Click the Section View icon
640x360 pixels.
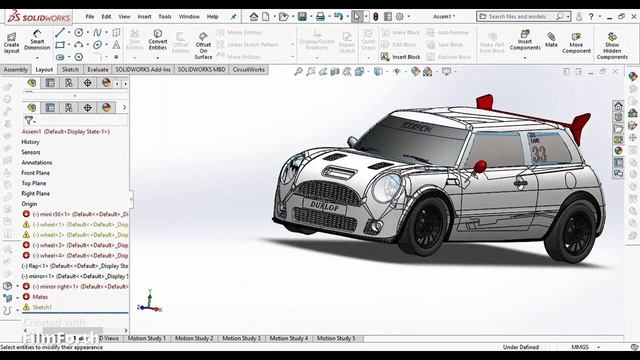point(335,72)
